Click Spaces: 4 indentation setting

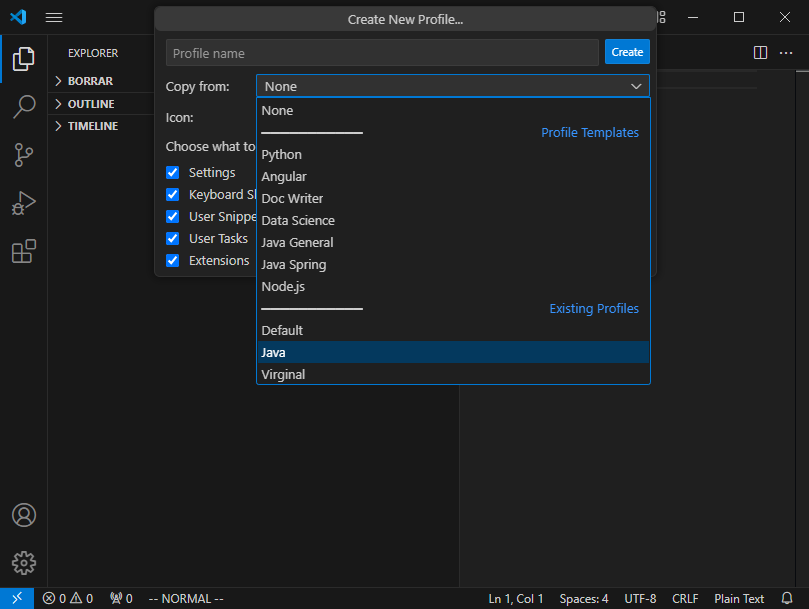(x=584, y=599)
